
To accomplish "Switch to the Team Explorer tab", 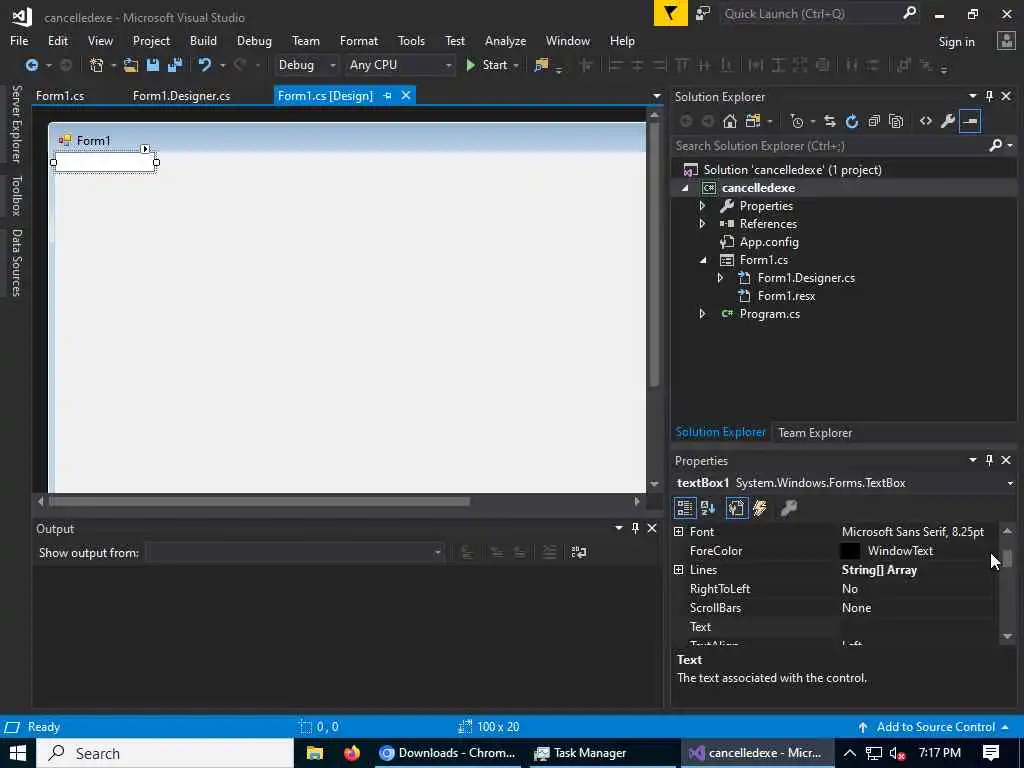I will [x=814, y=432].
